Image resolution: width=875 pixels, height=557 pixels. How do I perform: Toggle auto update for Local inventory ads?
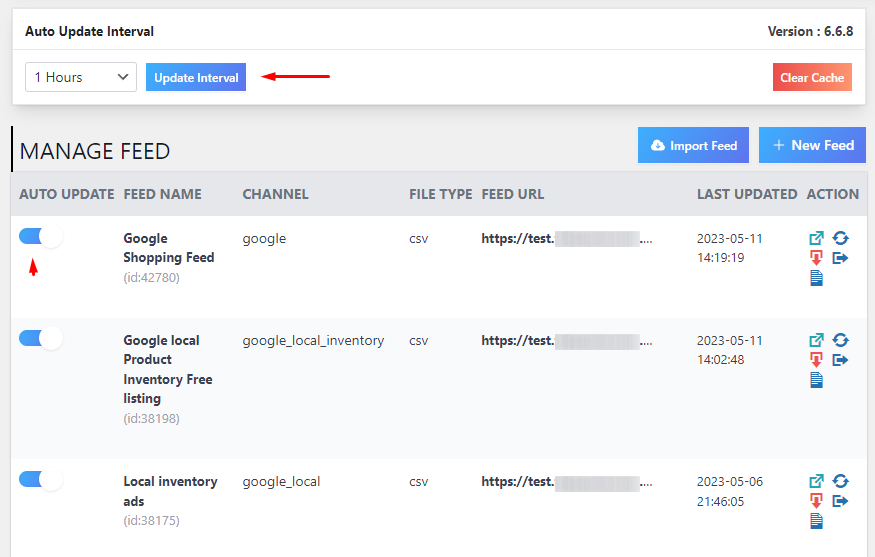[x=41, y=479]
